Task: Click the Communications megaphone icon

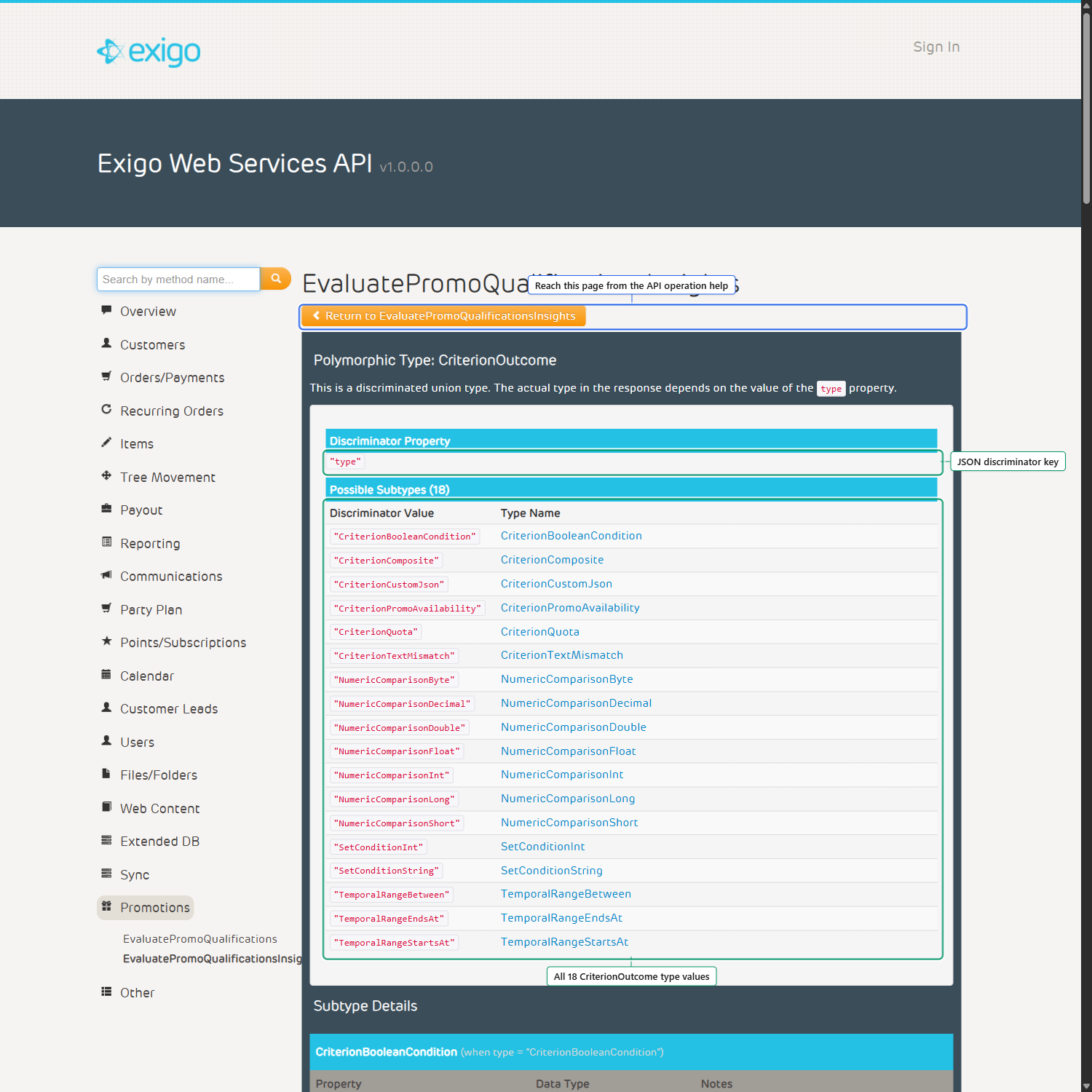Action: tap(106, 575)
